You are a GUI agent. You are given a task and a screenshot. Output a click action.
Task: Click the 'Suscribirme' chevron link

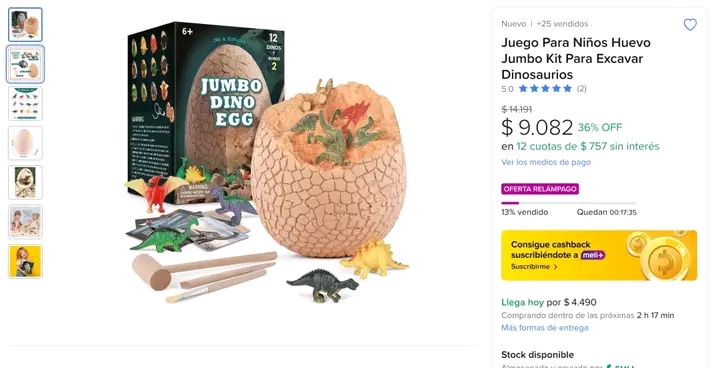[x=534, y=267]
